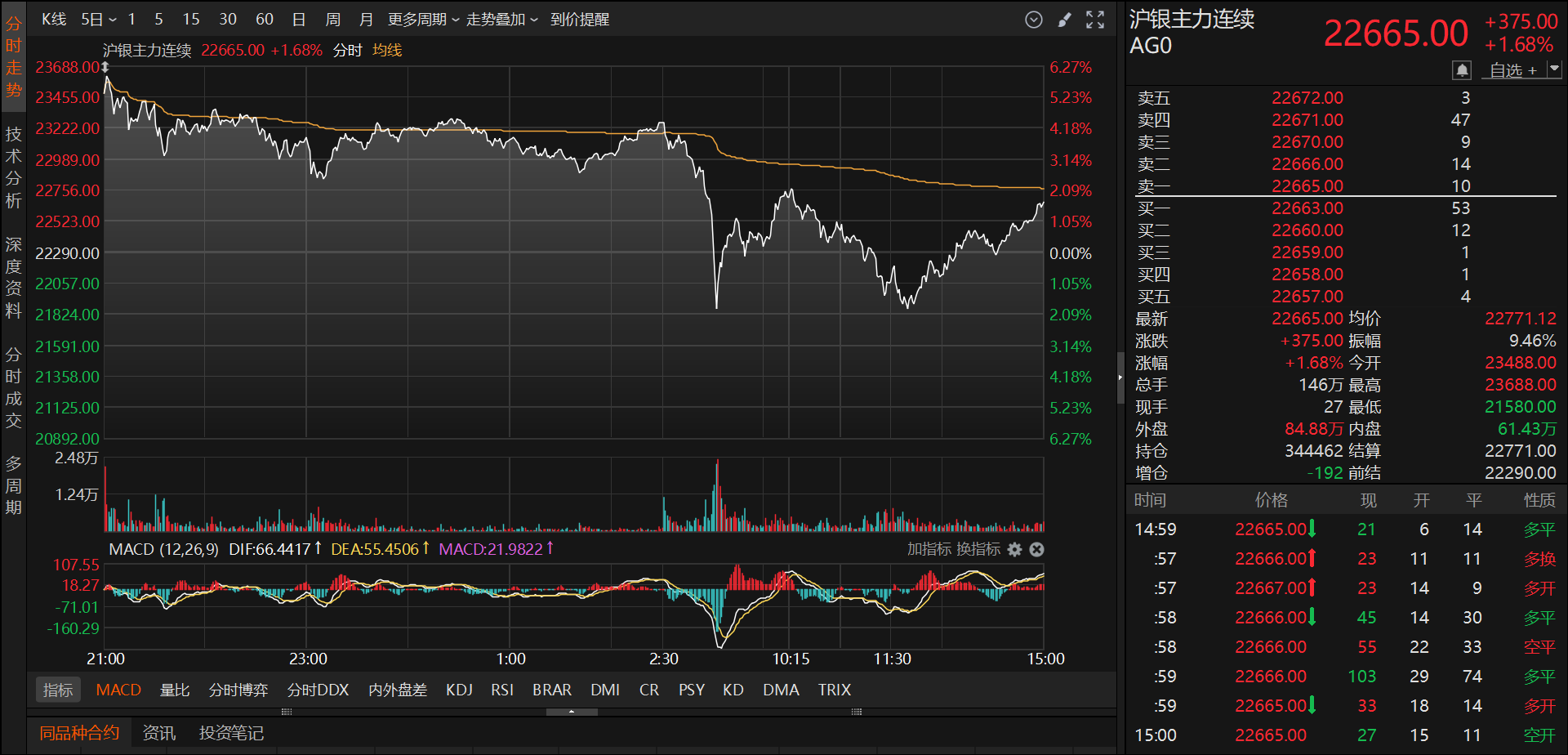1568x755 pixels.
Task: Open the 多周期 sidebar tab
Action: coord(14,486)
